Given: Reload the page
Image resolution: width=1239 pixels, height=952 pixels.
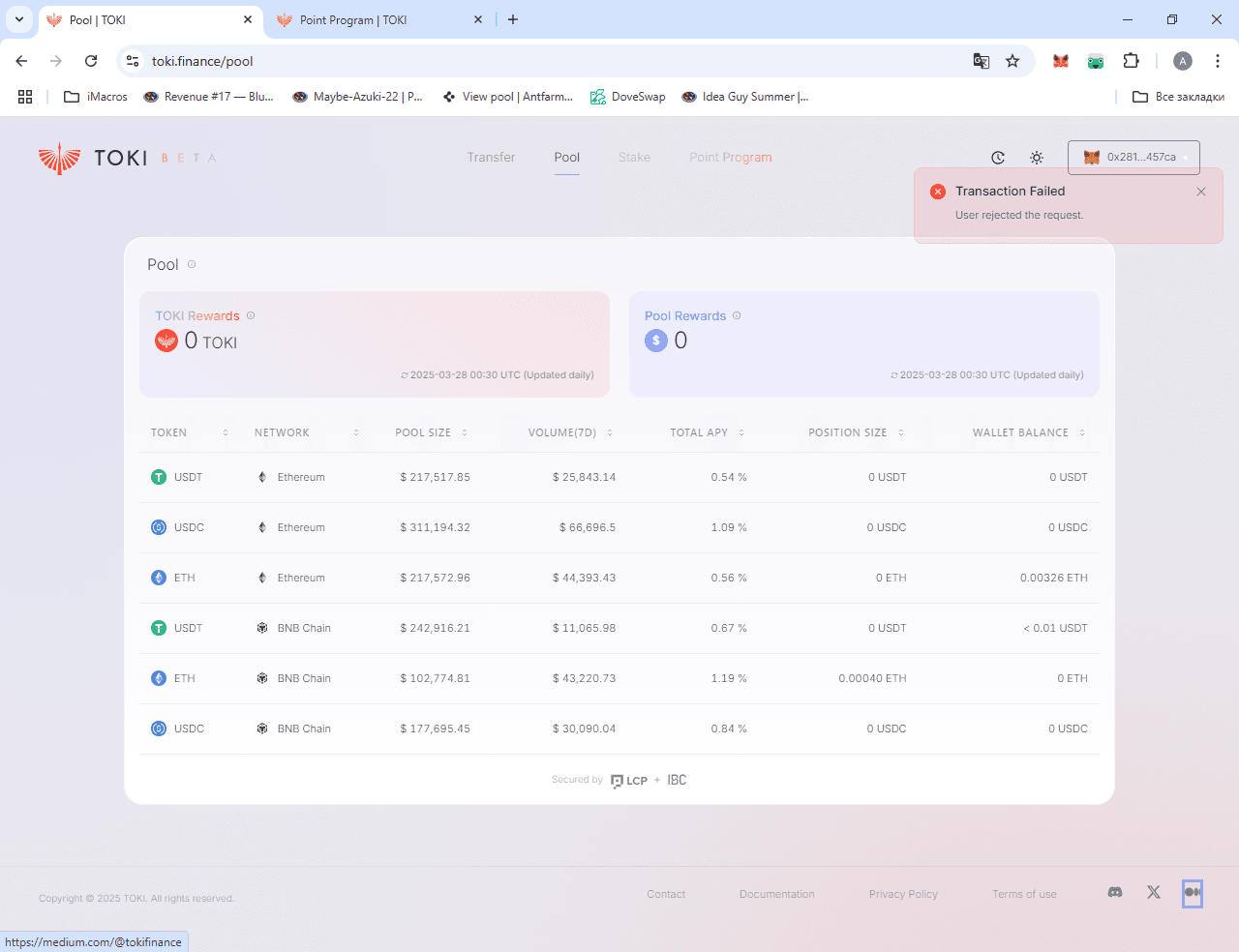Looking at the screenshot, I should pyautogui.click(x=91, y=61).
